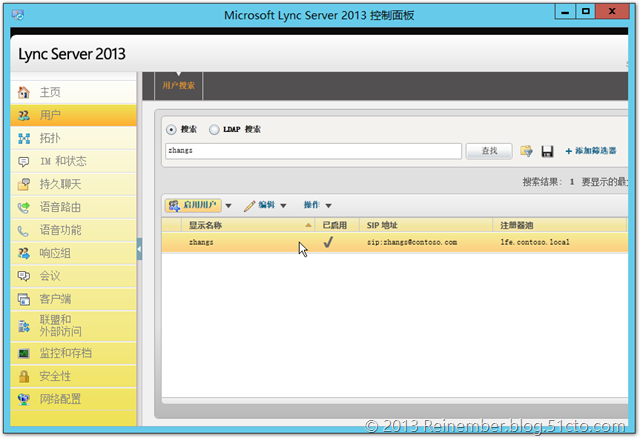Screen dimensions: 640x438
Task: Open the 安全性 security lock icon
Action: [x=23, y=376]
